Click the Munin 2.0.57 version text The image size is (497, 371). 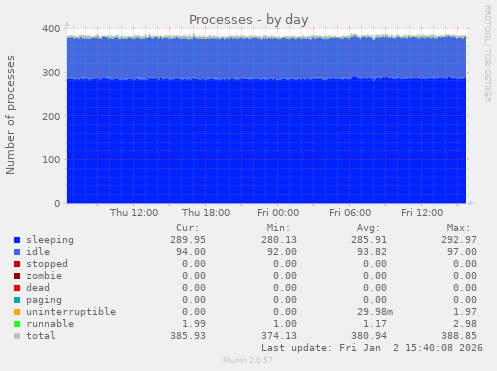tap(248, 360)
